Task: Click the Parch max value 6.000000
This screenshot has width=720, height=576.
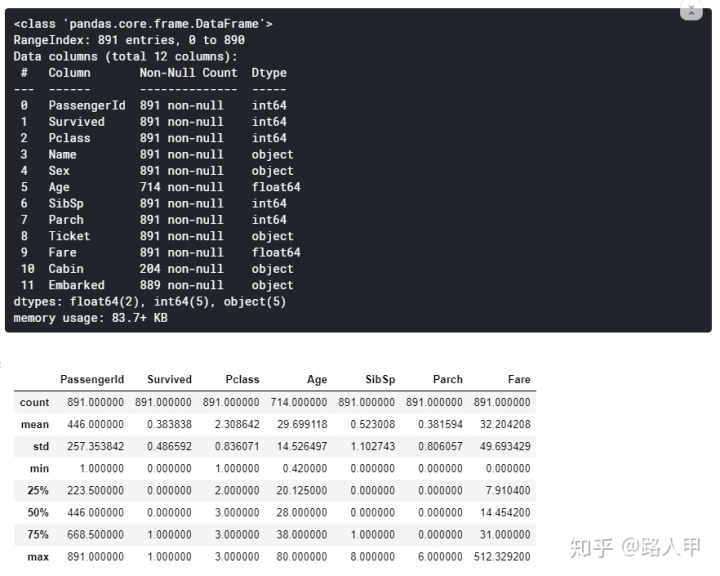Action: [x=440, y=557]
